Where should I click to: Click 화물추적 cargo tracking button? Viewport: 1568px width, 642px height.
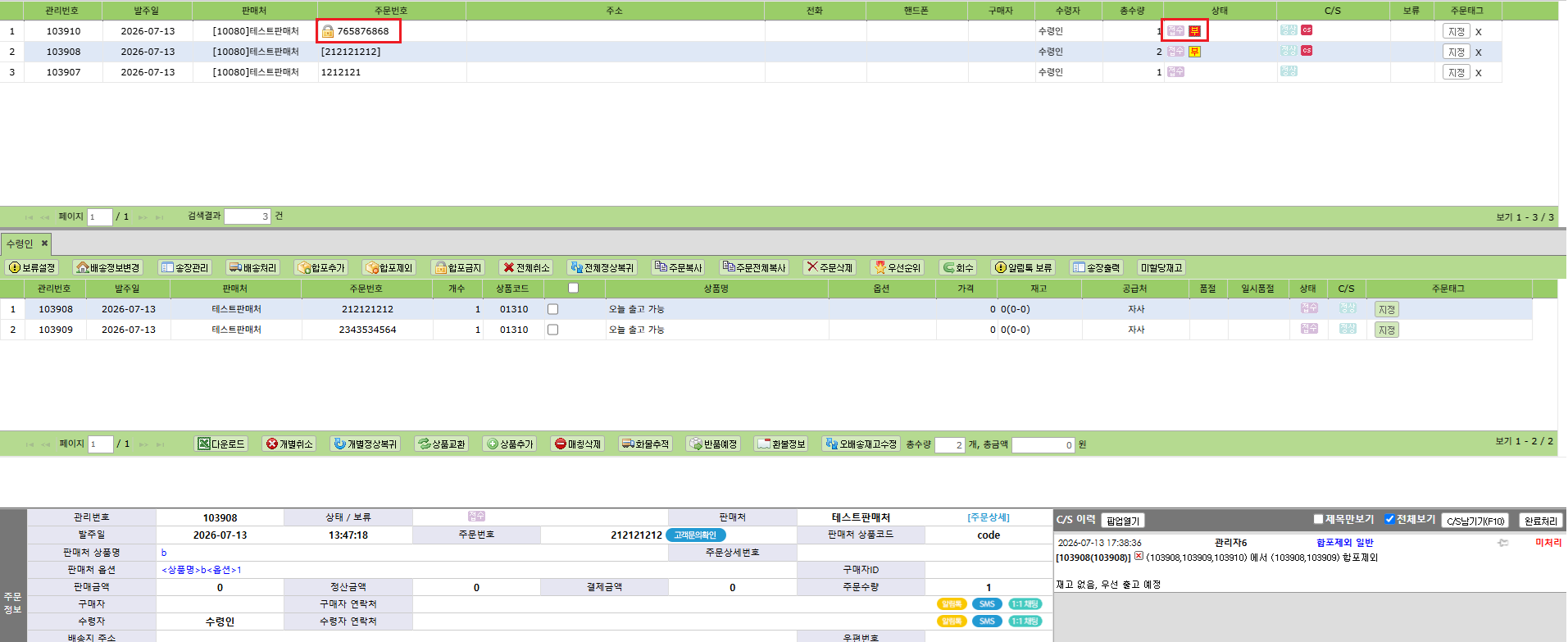point(645,444)
